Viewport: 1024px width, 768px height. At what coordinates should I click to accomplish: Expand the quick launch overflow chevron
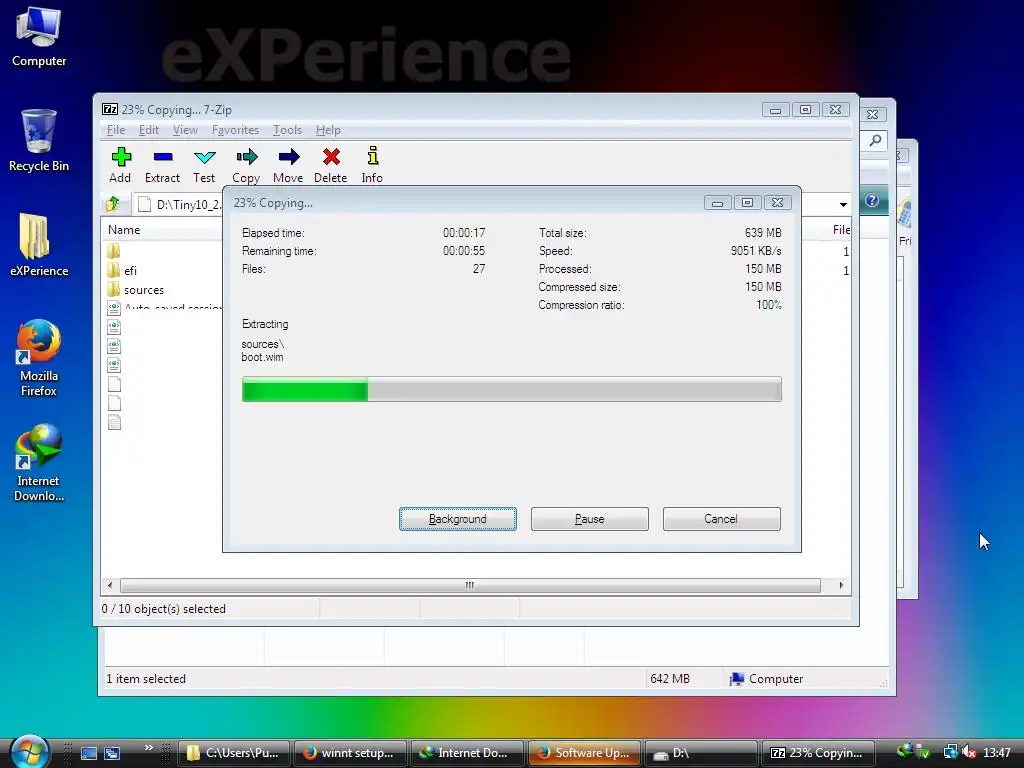149,748
